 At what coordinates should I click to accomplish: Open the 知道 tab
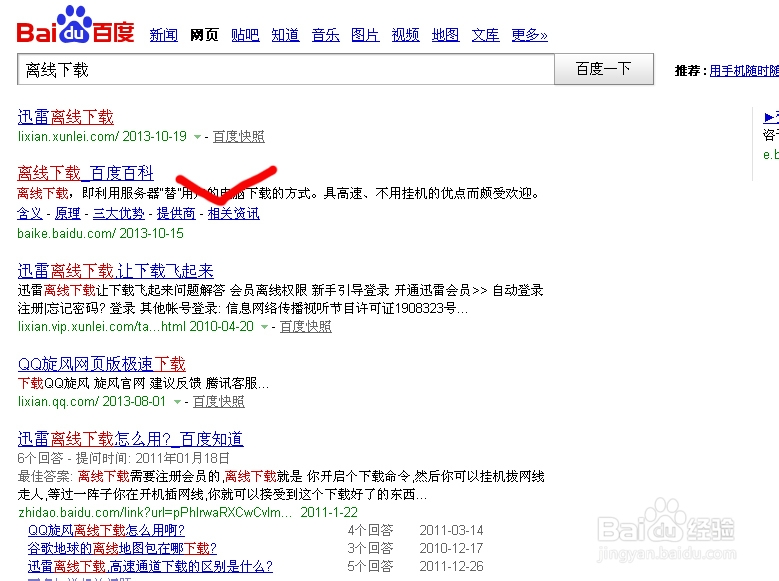[286, 35]
